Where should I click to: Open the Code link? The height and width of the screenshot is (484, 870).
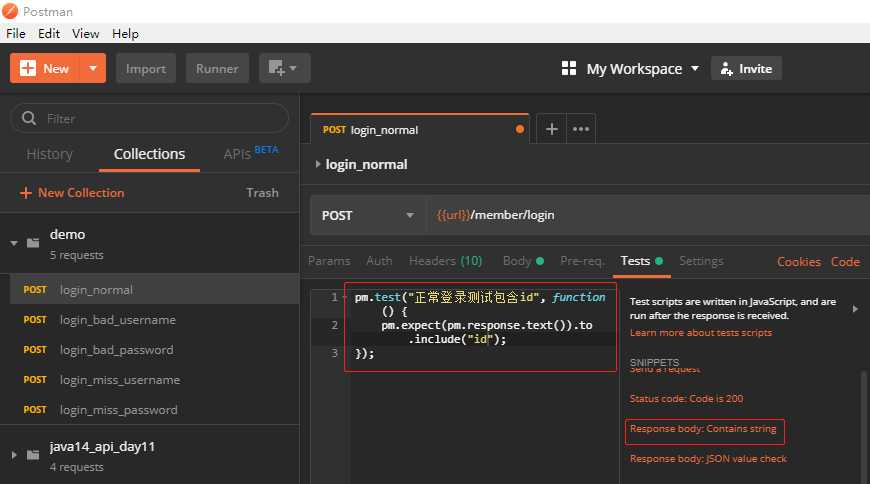click(x=845, y=261)
